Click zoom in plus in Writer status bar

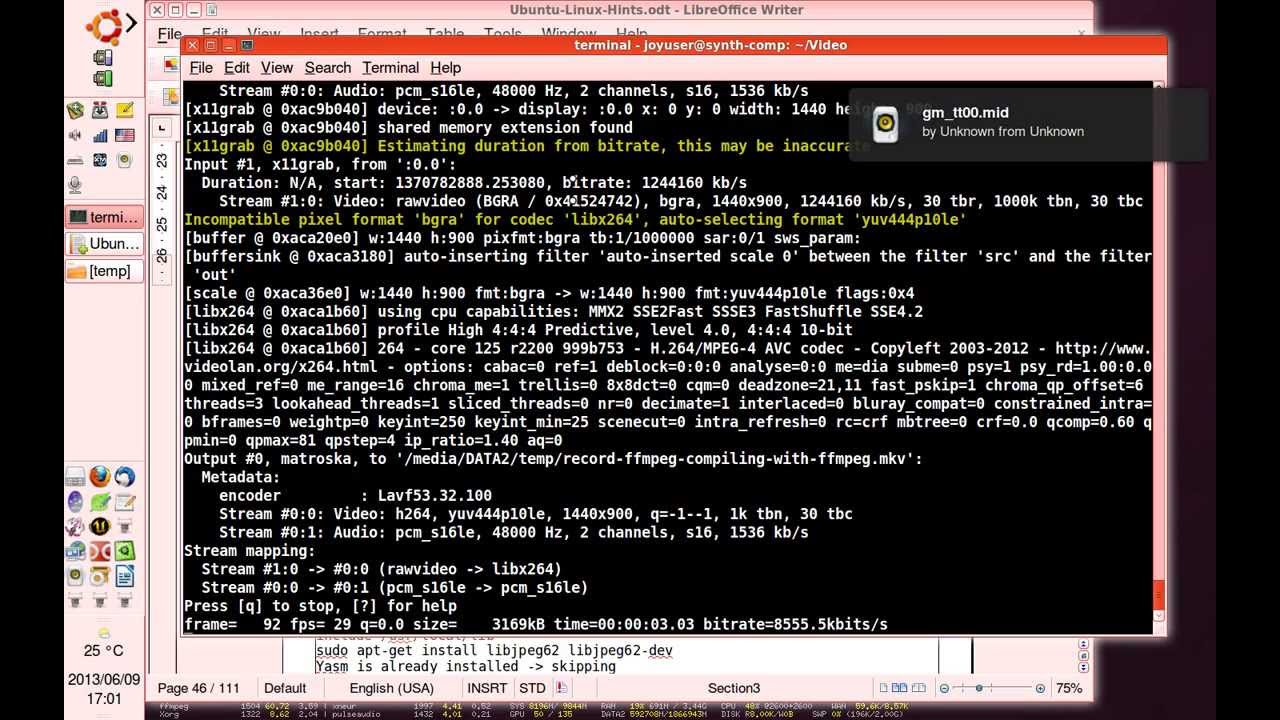click(1040, 688)
